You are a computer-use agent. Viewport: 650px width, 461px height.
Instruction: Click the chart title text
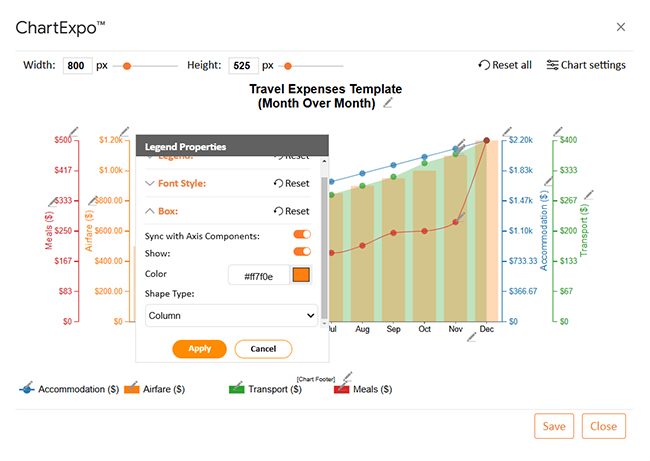[325, 96]
